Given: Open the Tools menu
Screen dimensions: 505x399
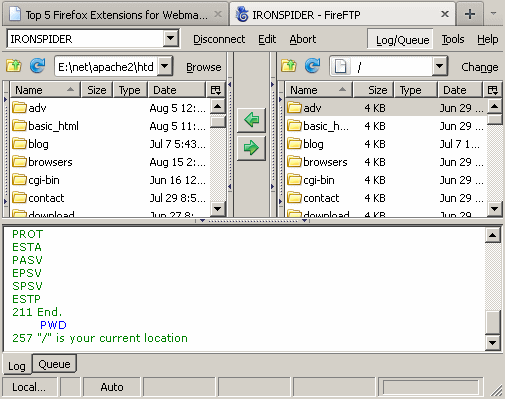Looking at the screenshot, I should pos(453,39).
